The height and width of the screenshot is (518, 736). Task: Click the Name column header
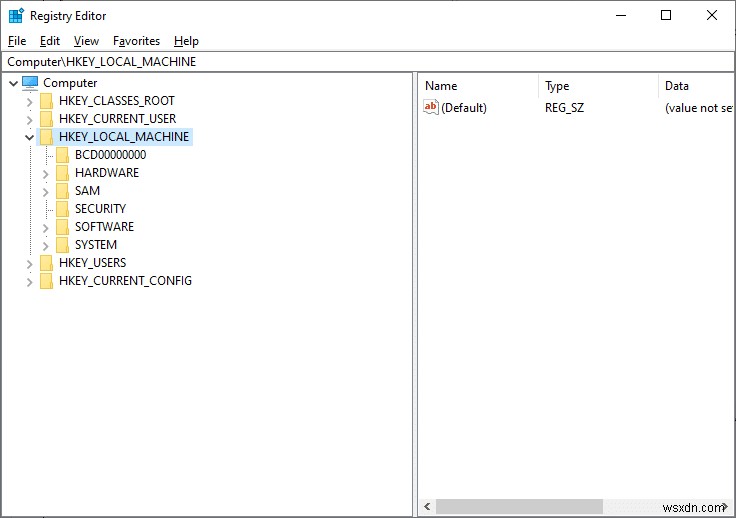point(478,86)
